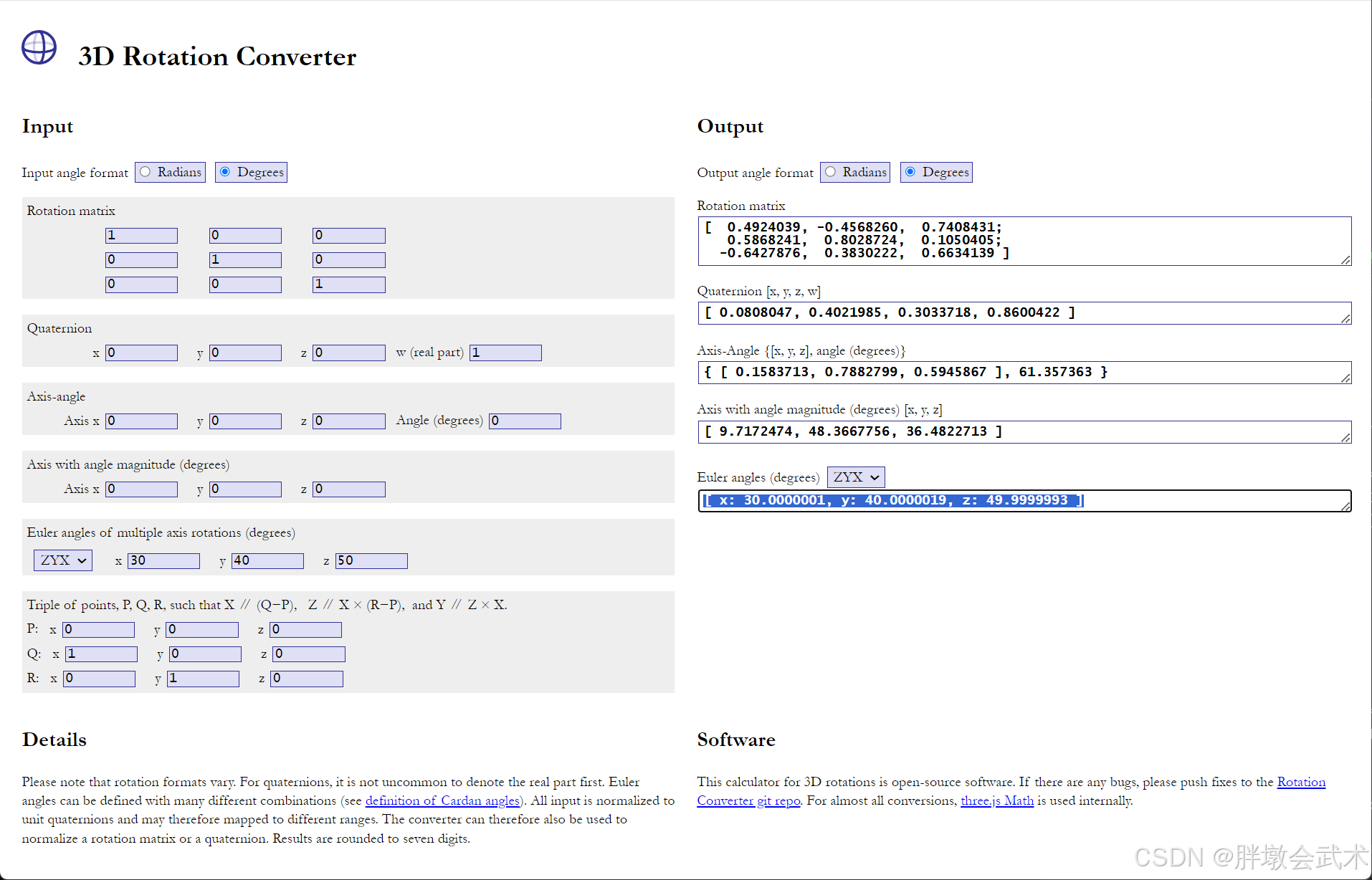Click point R z input field
Viewport: 1372px width, 880px height.
tap(307, 679)
